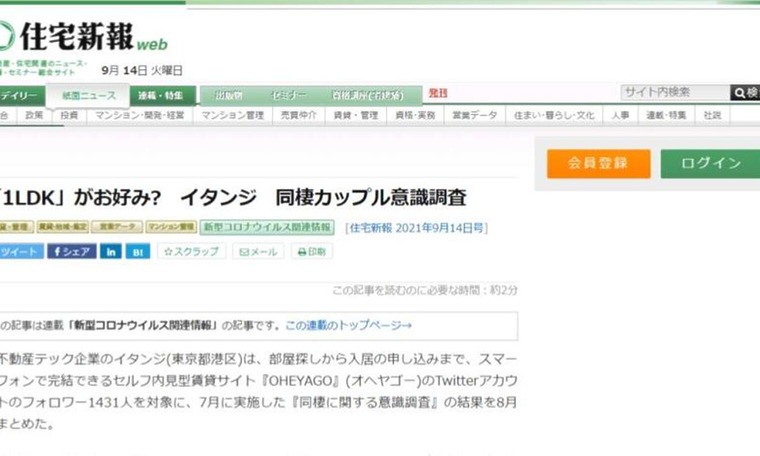The width and height of the screenshot is (760, 456).
Task: Click the site search submit button
Action: (745, 93)
